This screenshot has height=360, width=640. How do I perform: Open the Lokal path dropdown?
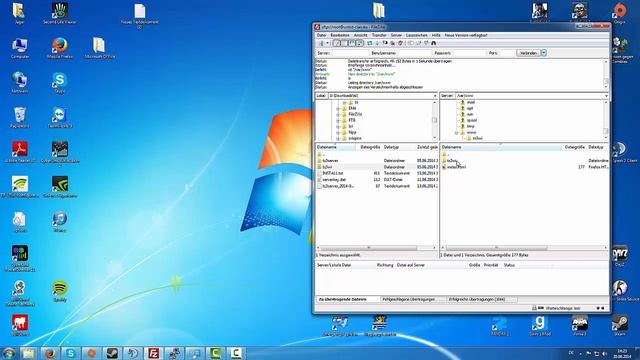point(435,96)
